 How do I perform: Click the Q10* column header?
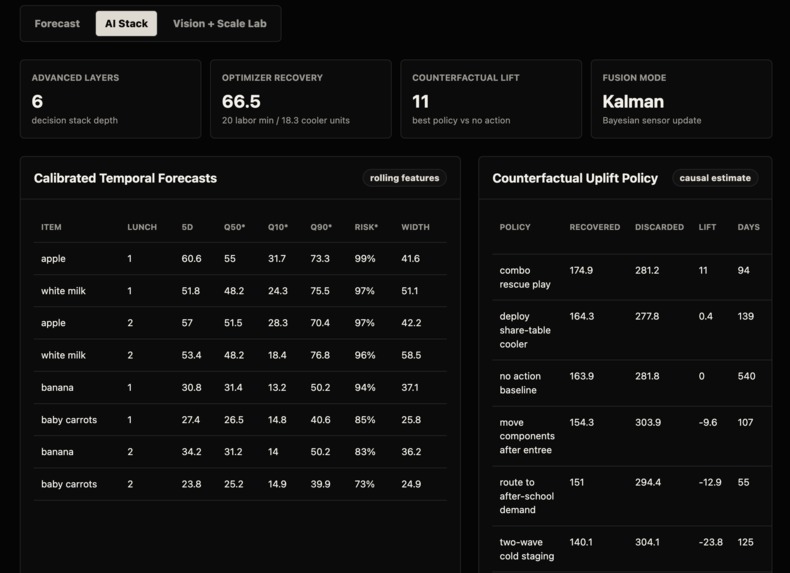278,227
